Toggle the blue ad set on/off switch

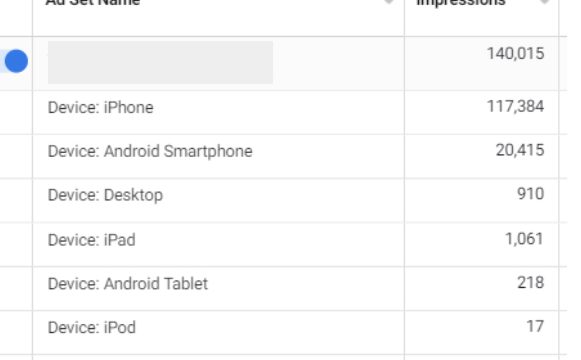point(16,61)
